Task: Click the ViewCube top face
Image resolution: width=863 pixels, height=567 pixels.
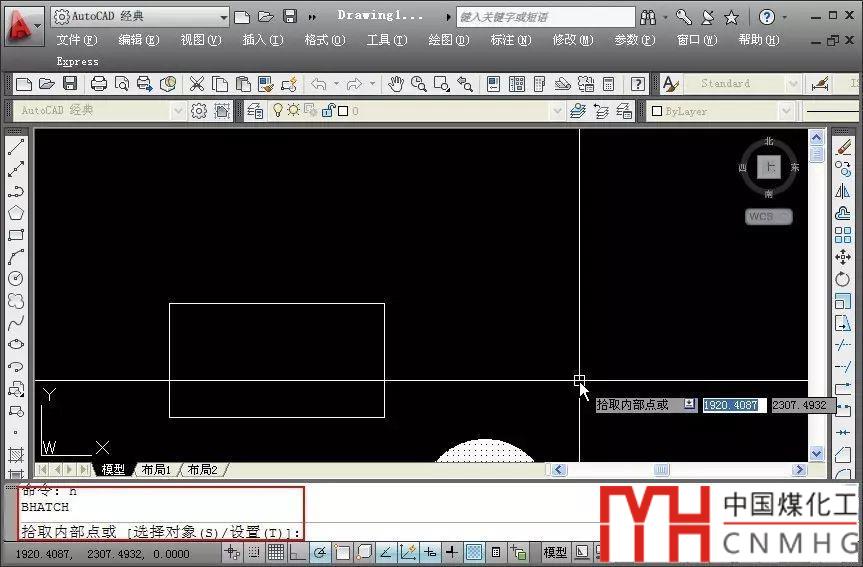Action: (768, 167)
